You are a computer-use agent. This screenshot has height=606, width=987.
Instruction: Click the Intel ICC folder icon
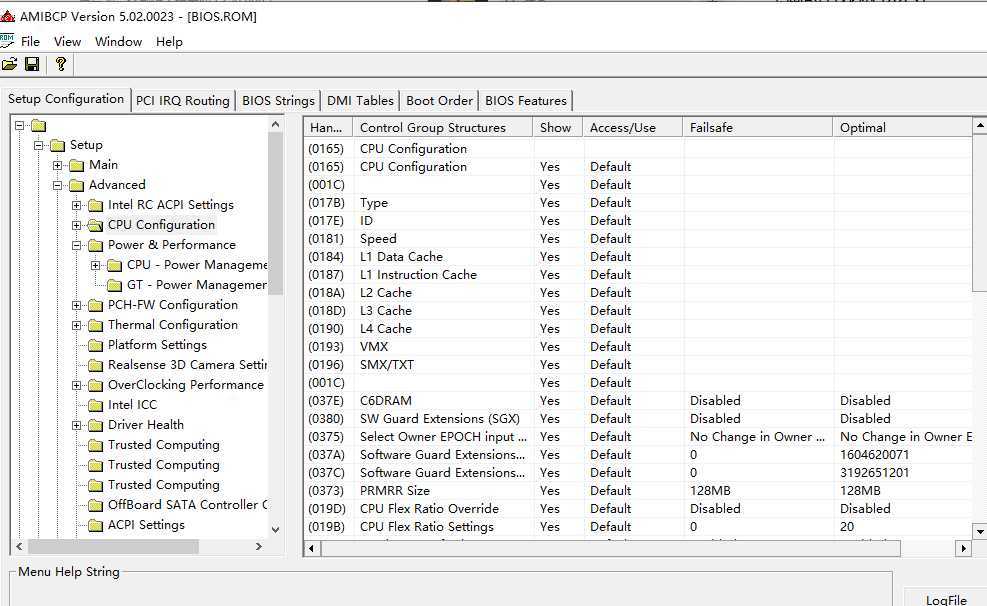click(96, 405)
